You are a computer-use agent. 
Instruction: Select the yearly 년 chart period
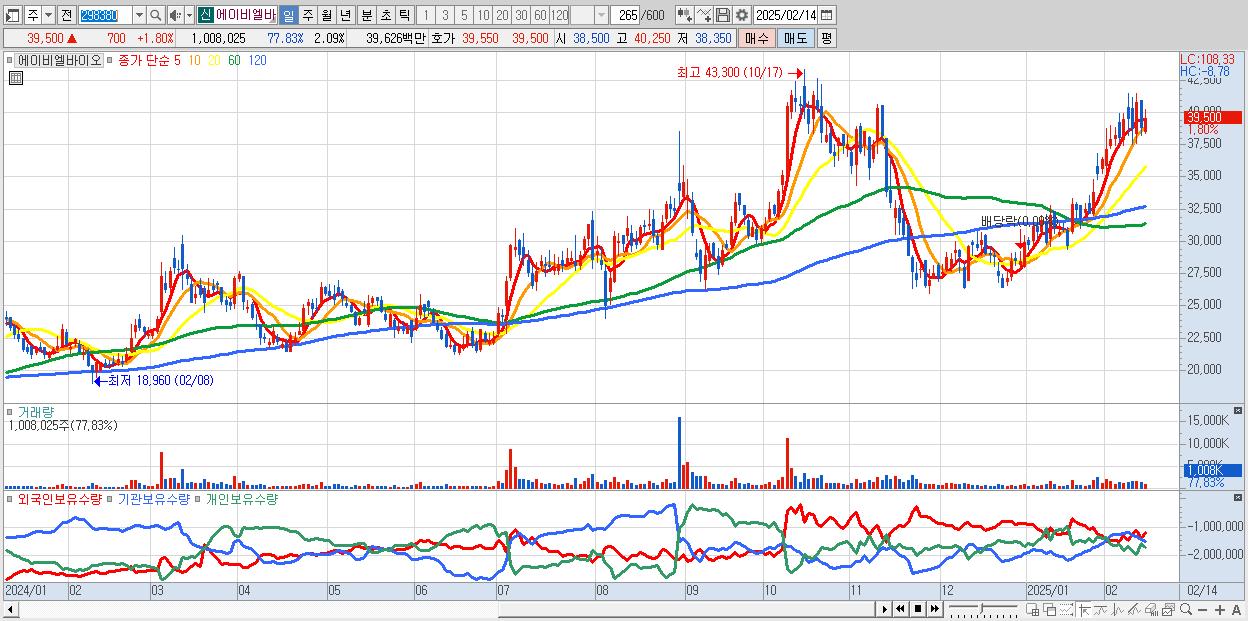[x=345, y=15]
